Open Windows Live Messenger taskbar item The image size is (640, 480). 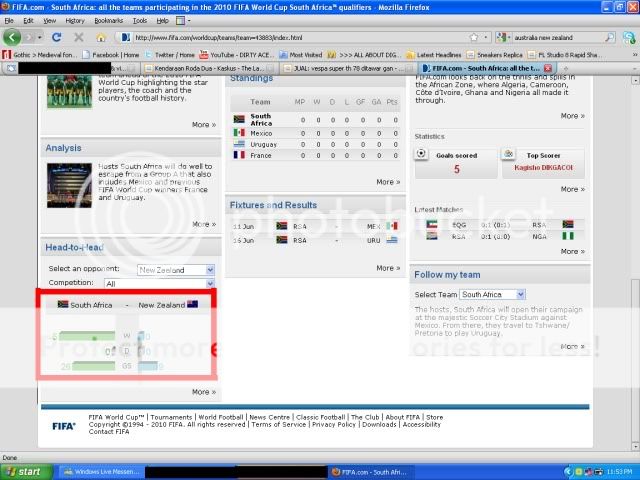coord(102,472)
